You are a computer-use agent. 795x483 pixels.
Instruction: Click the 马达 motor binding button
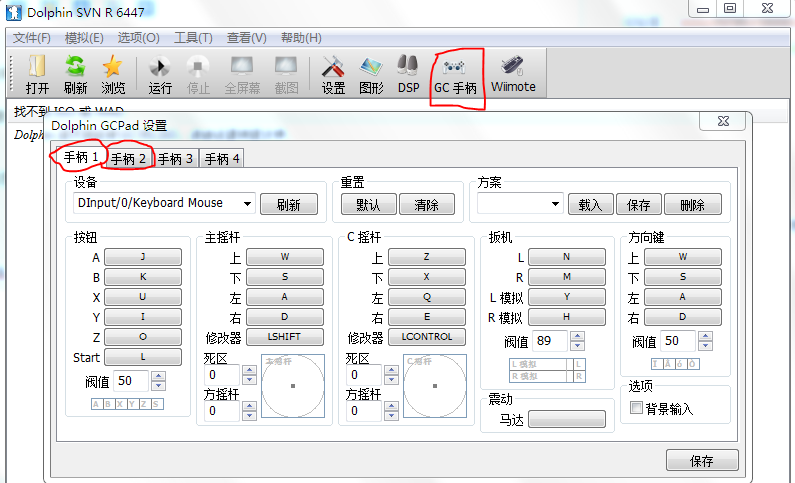[567, 419]
